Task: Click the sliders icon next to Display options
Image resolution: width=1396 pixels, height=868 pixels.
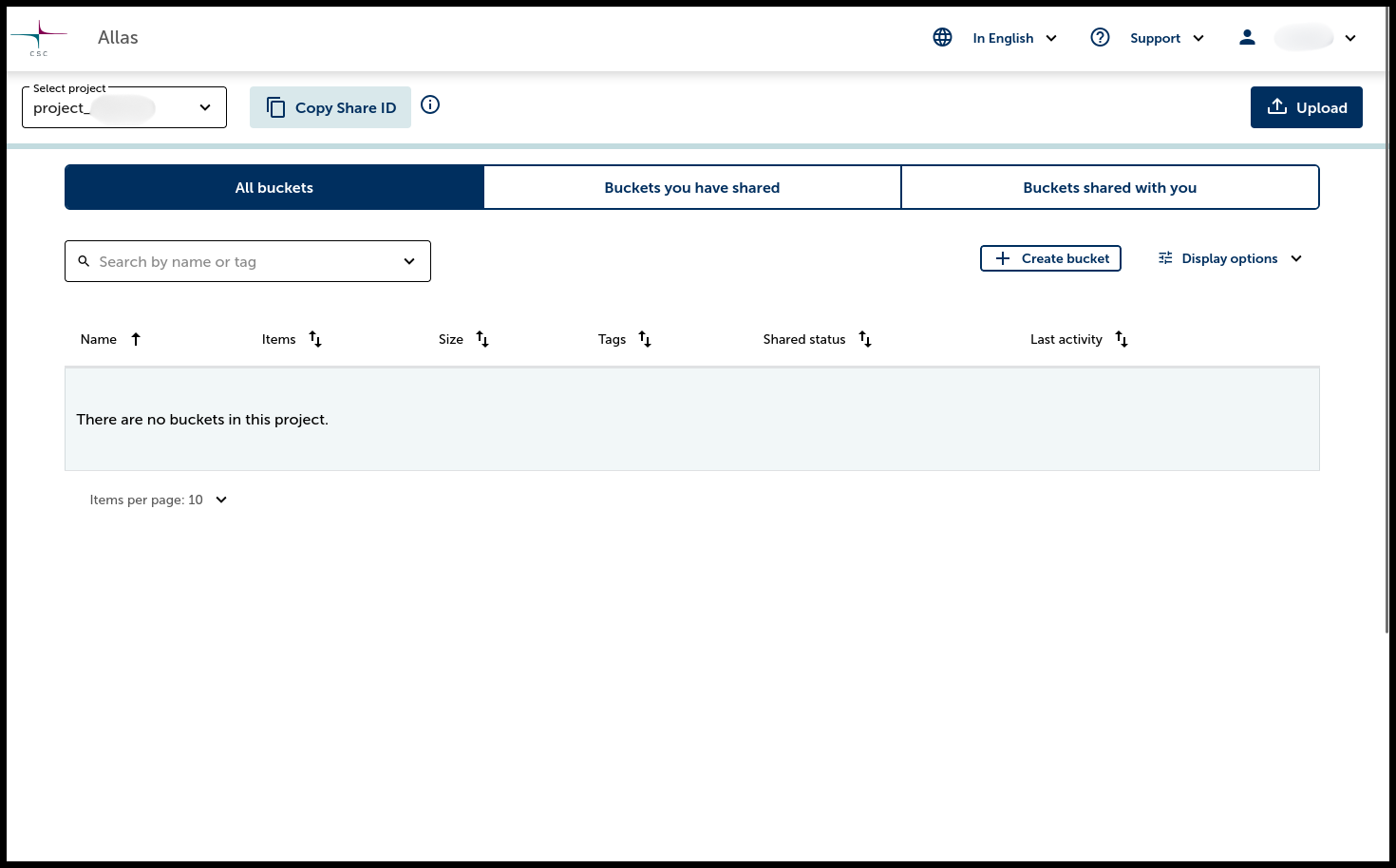Action: pyautogui.click(x=1165, y=257)
